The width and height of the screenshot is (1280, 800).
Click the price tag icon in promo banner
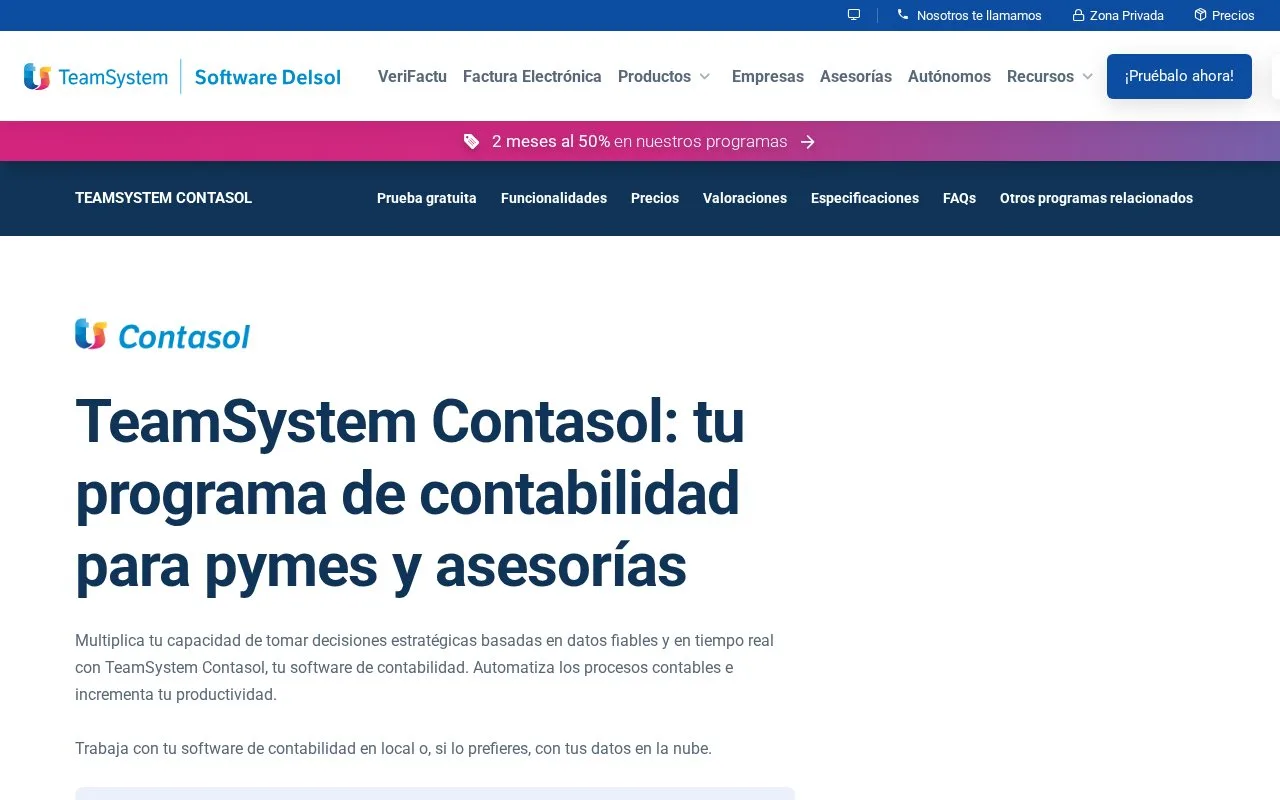pos(472,141)
